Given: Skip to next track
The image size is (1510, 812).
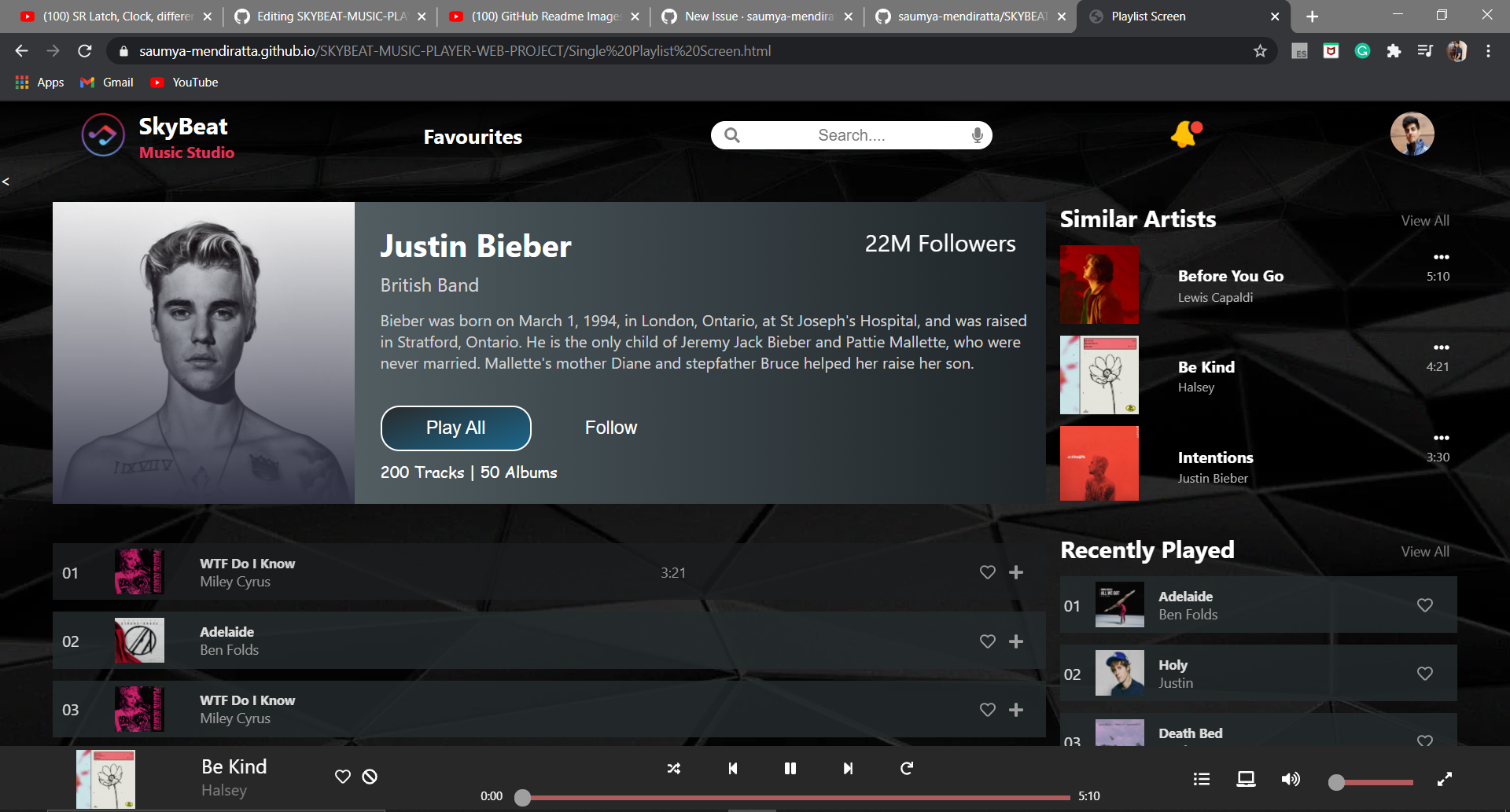Looking at the screenshot, I should 848,769.
